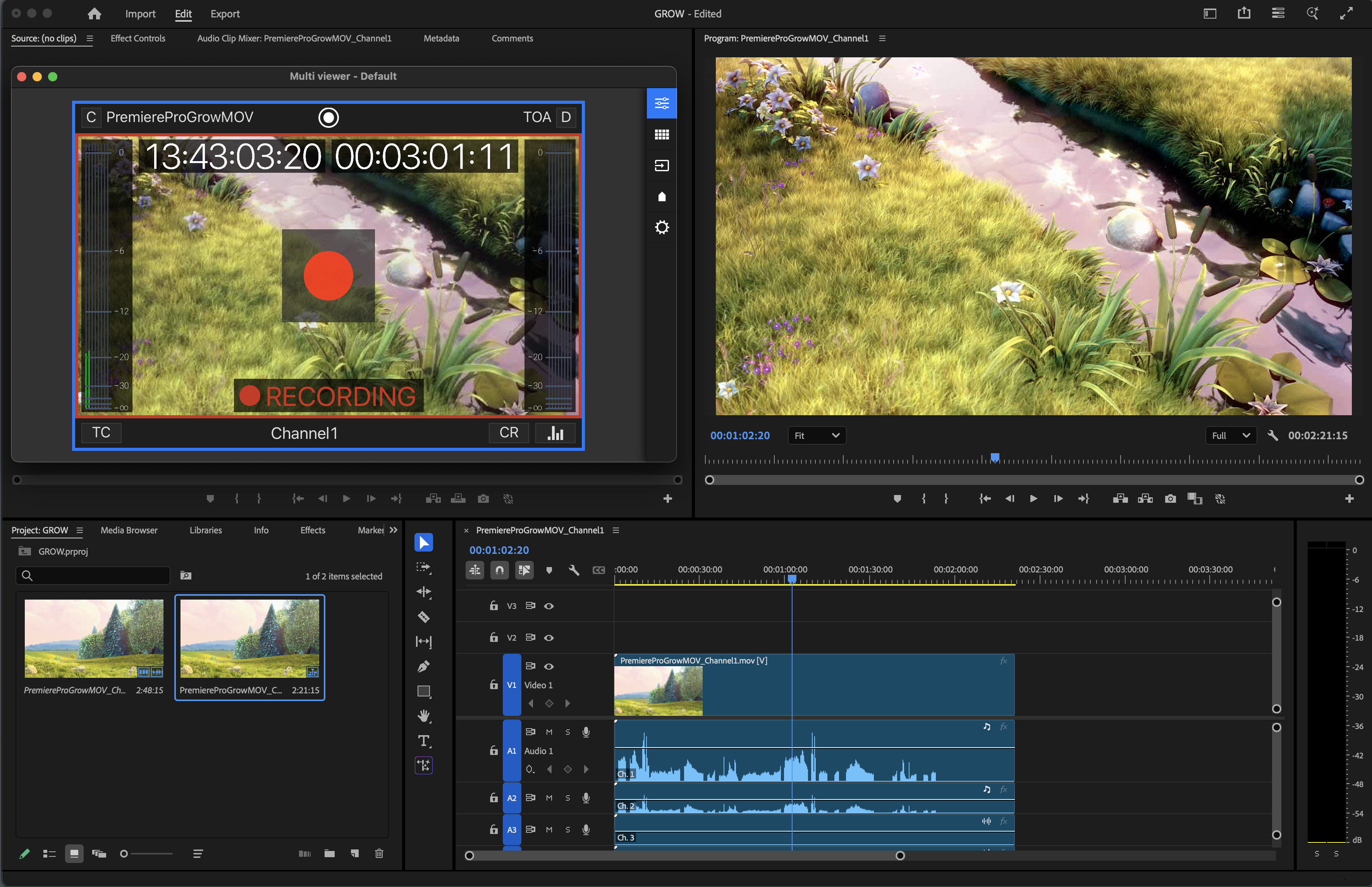Viewport: 1372px width, 887px height.
Task: Open grid layout in Multi viewer sidebar
Action: 661,135
